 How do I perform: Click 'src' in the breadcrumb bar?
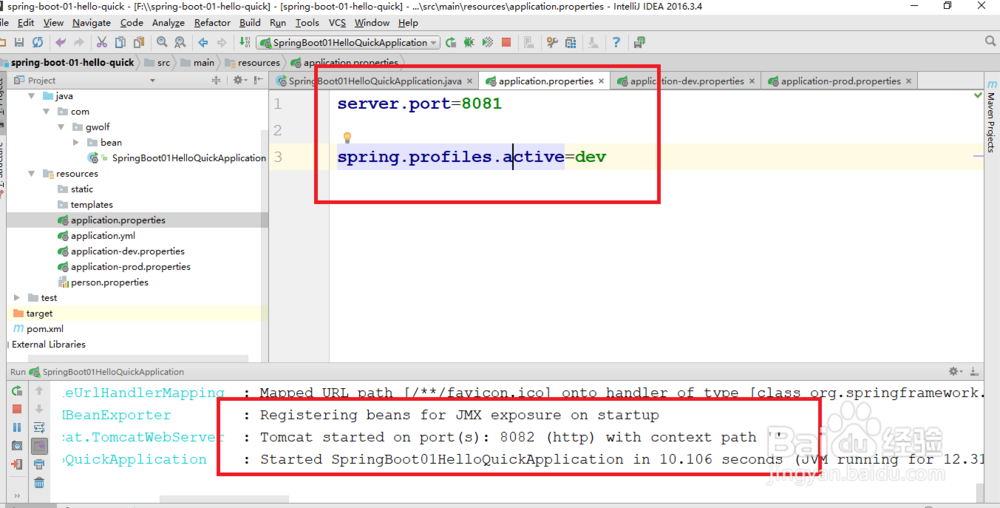pos(164,62)
